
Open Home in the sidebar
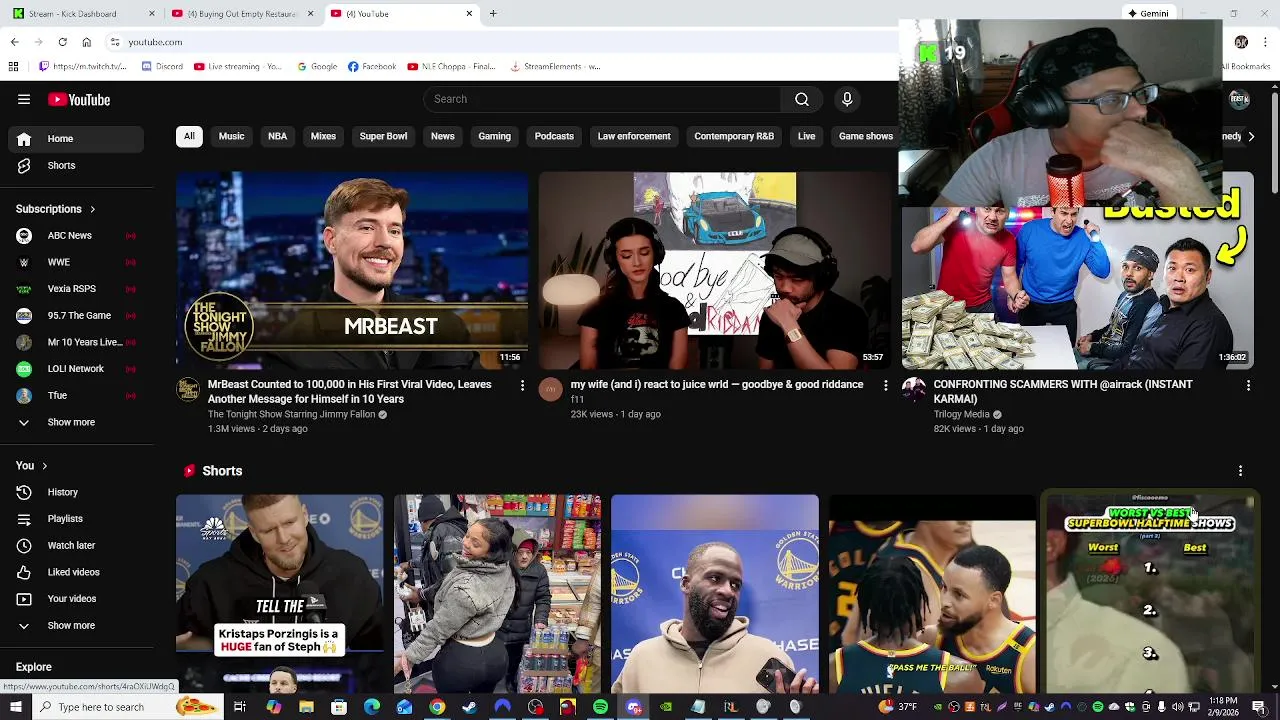pos(76,139)
